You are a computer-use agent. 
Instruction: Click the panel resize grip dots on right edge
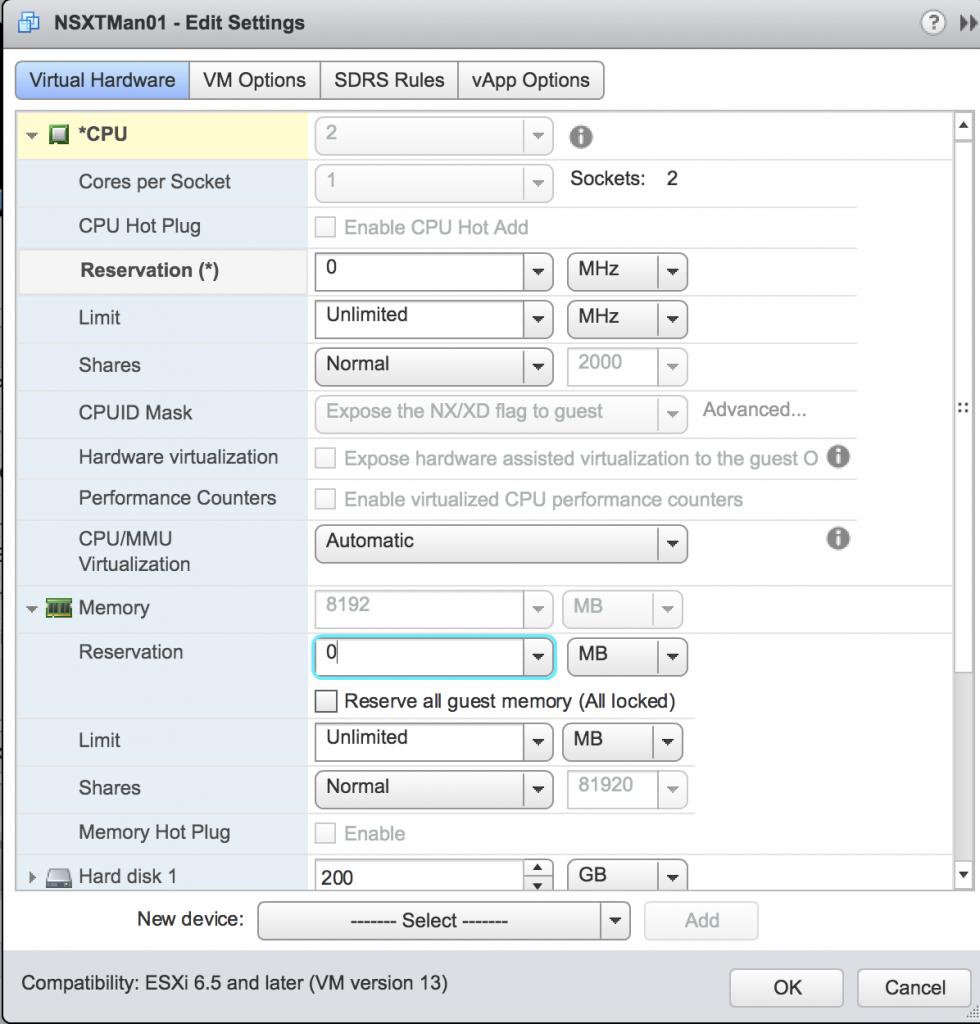963,408
